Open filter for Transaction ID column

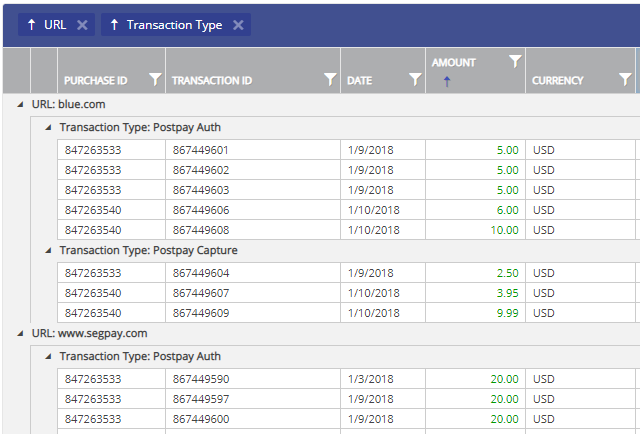(330, 79)
